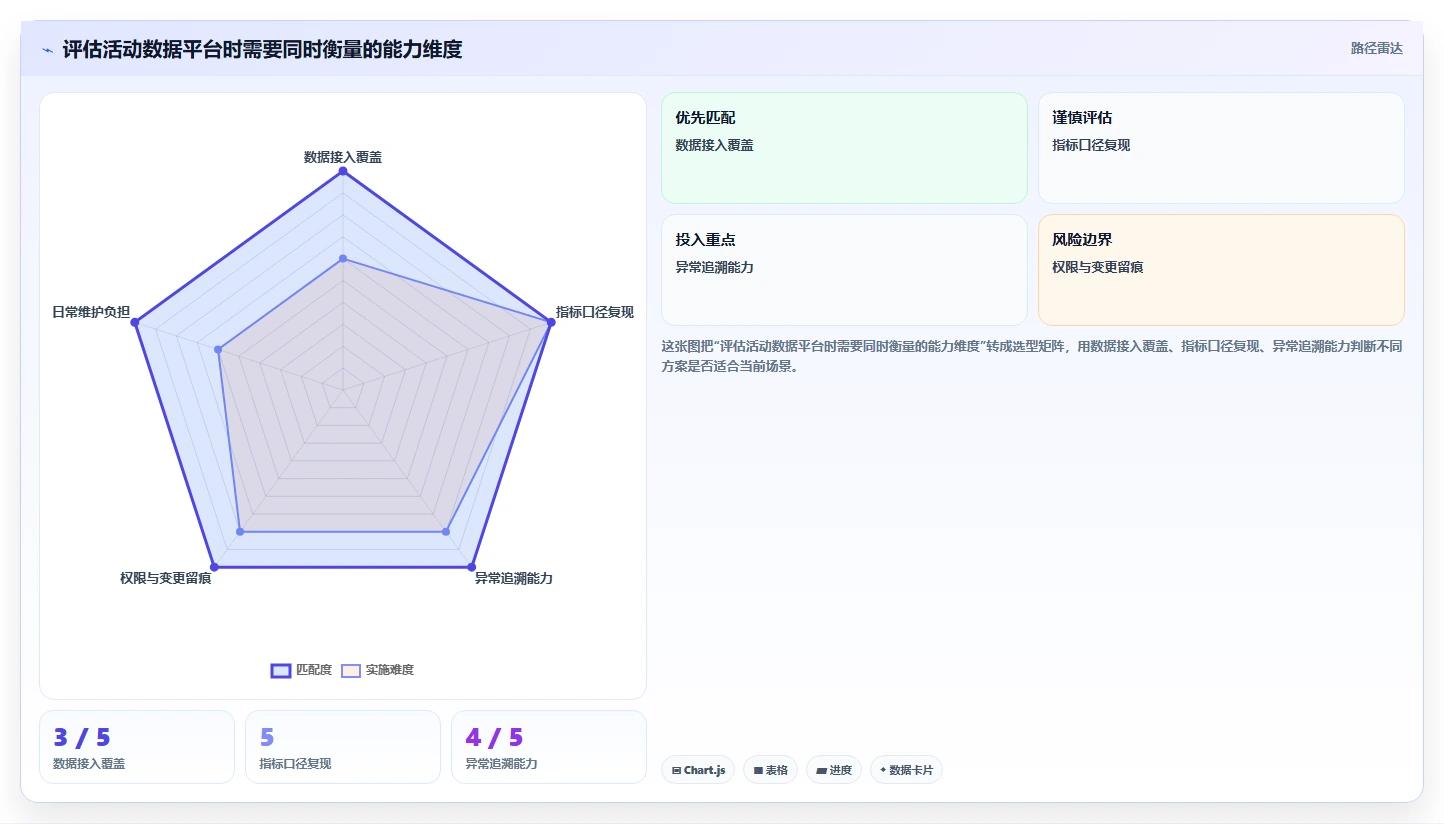Toggle the 匹配度 legend item
This screenshot has height=824, width=1444.
coord(302,670)
